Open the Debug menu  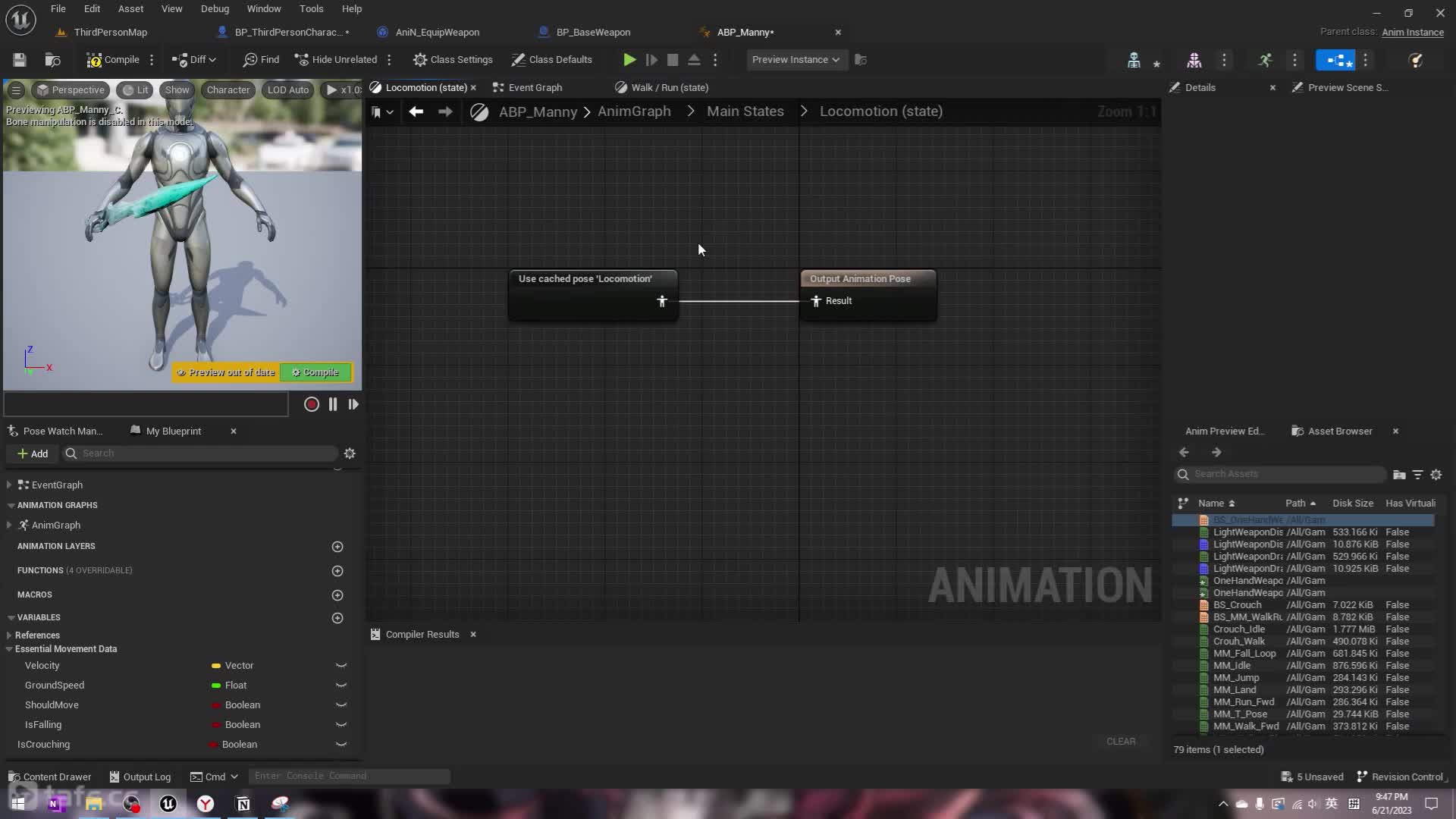click(215, 9)
